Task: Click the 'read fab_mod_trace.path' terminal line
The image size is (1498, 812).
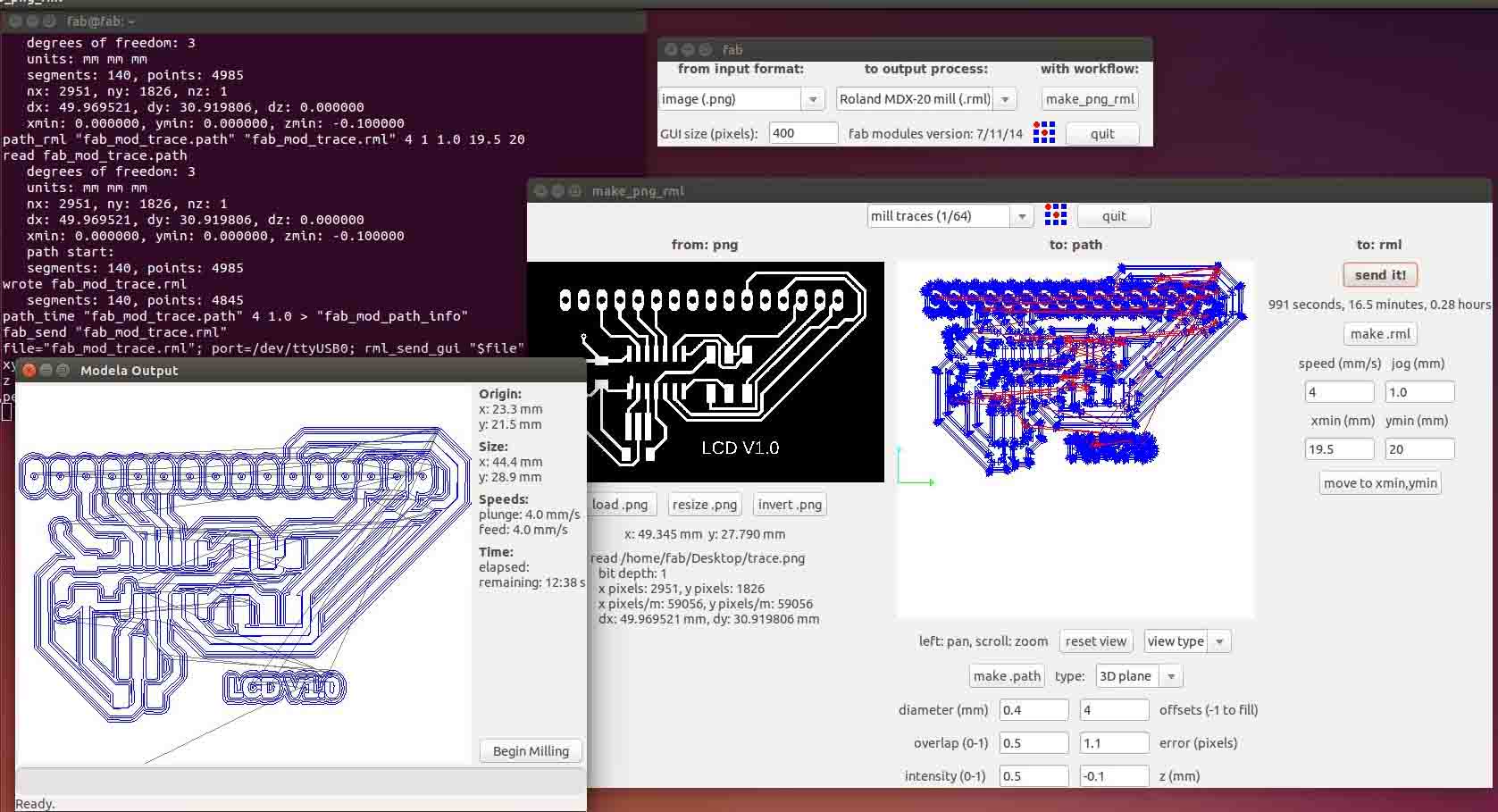Action: [95, 155]
